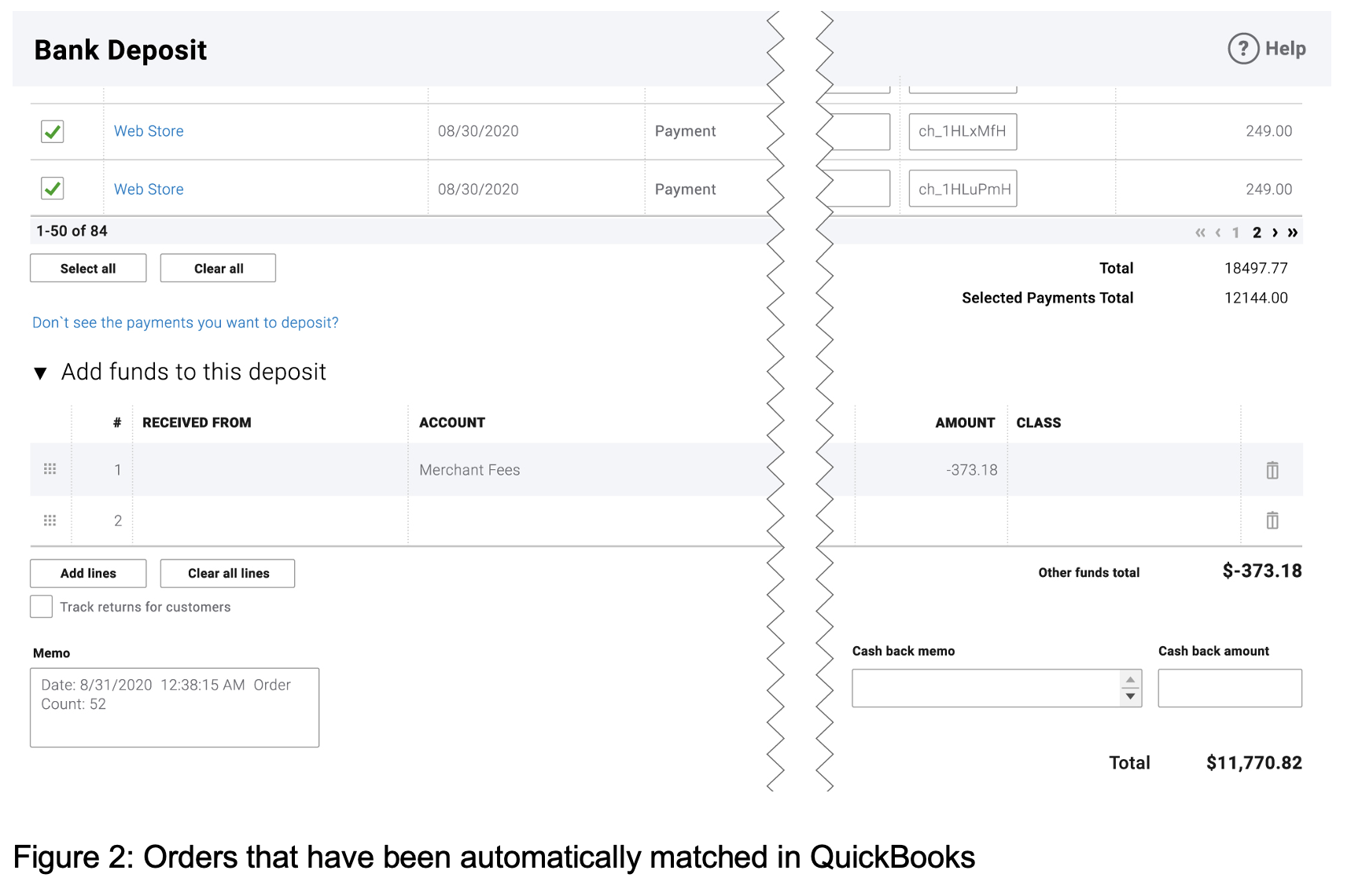The image size is (1362, 896).
Task: Click the cash back memo down arrow
Action: point(1130,696)
